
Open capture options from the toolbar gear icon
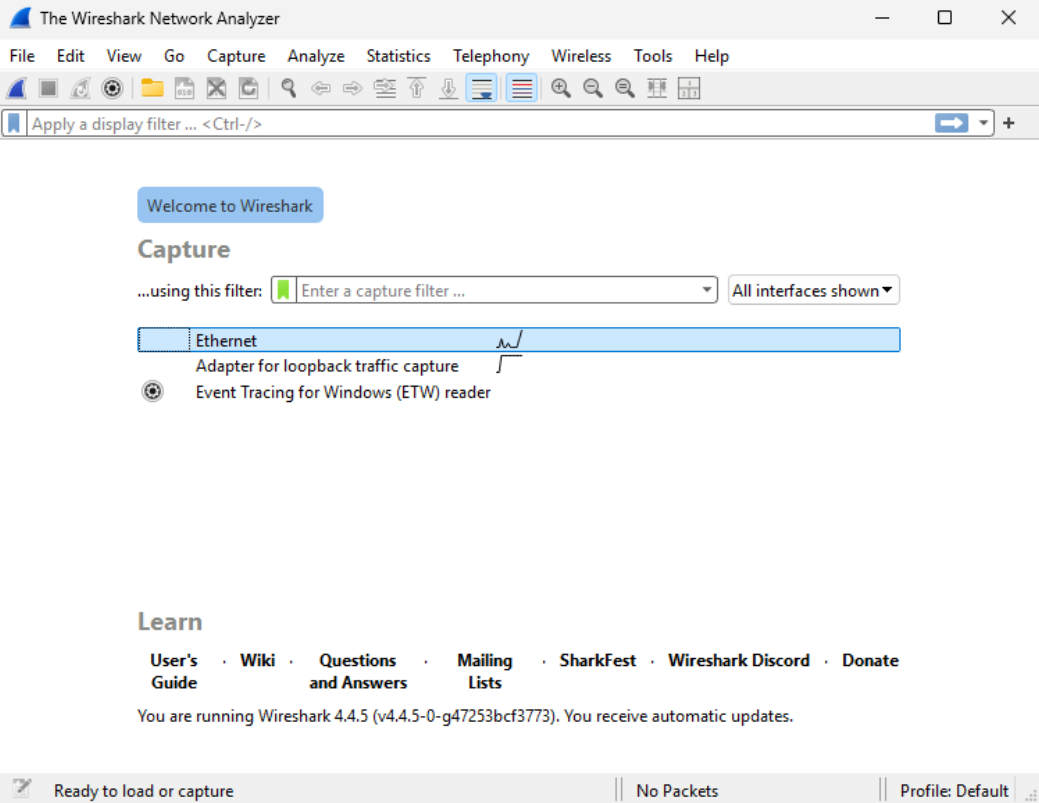click(112, 88)
